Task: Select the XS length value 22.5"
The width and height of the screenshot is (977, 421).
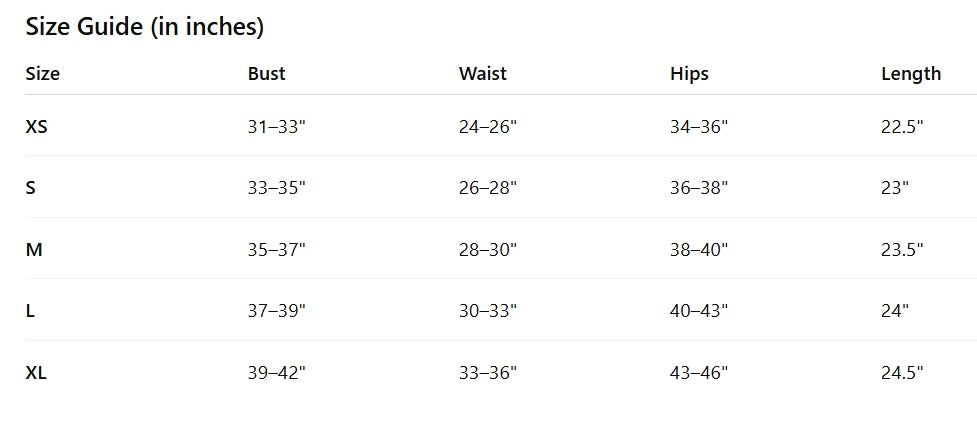Action: [x=901, y=126]
